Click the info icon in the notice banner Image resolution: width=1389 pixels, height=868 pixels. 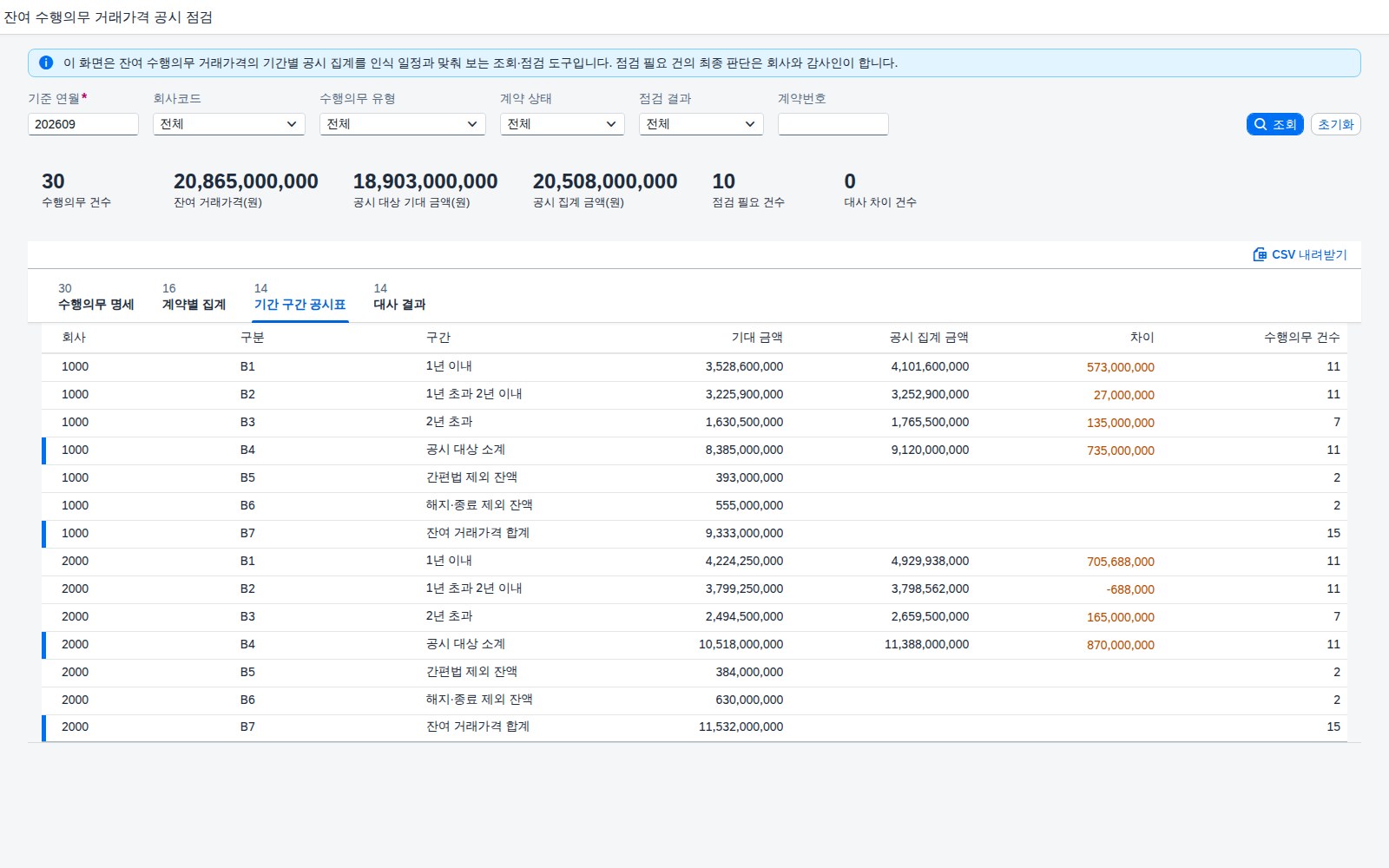pyautogui.click(x=46, y=62)
